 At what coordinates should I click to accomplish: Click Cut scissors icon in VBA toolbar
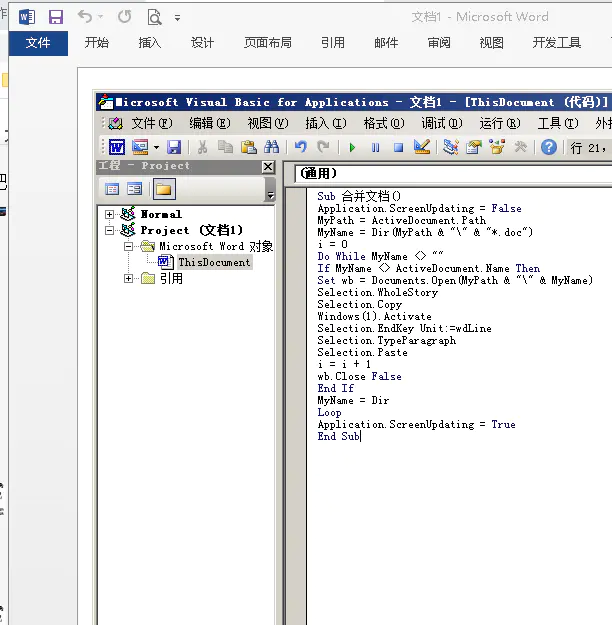pos(203,147)
